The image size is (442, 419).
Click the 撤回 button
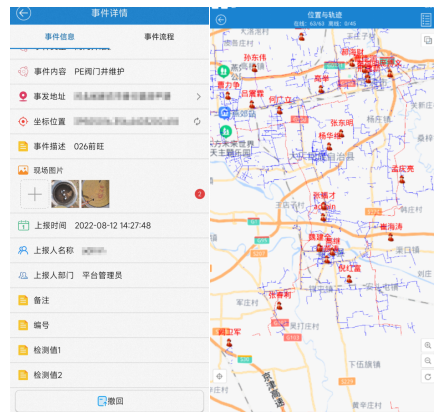click(109, 401)
